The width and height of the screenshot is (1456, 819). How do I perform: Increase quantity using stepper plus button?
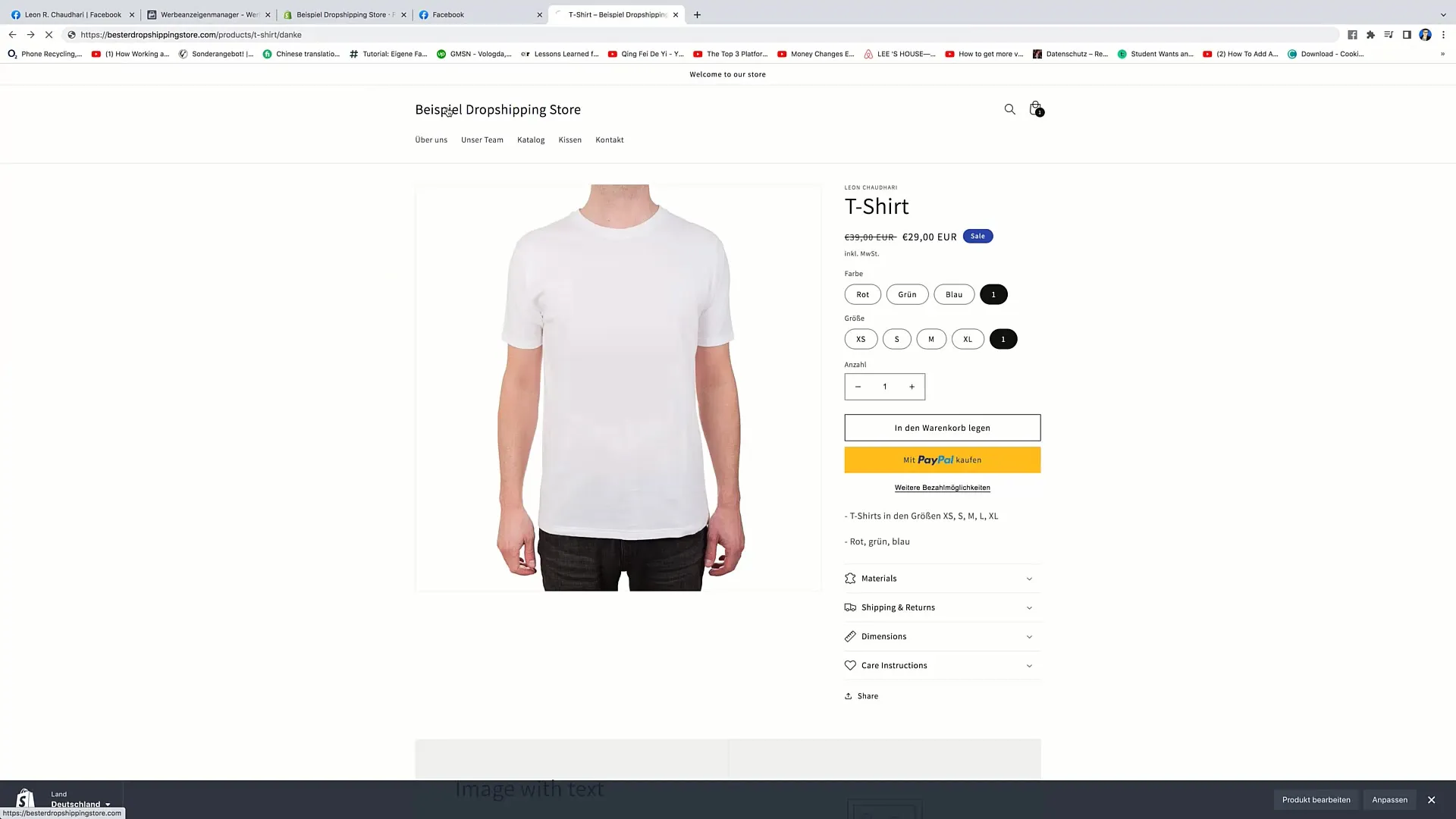point(911,387)
